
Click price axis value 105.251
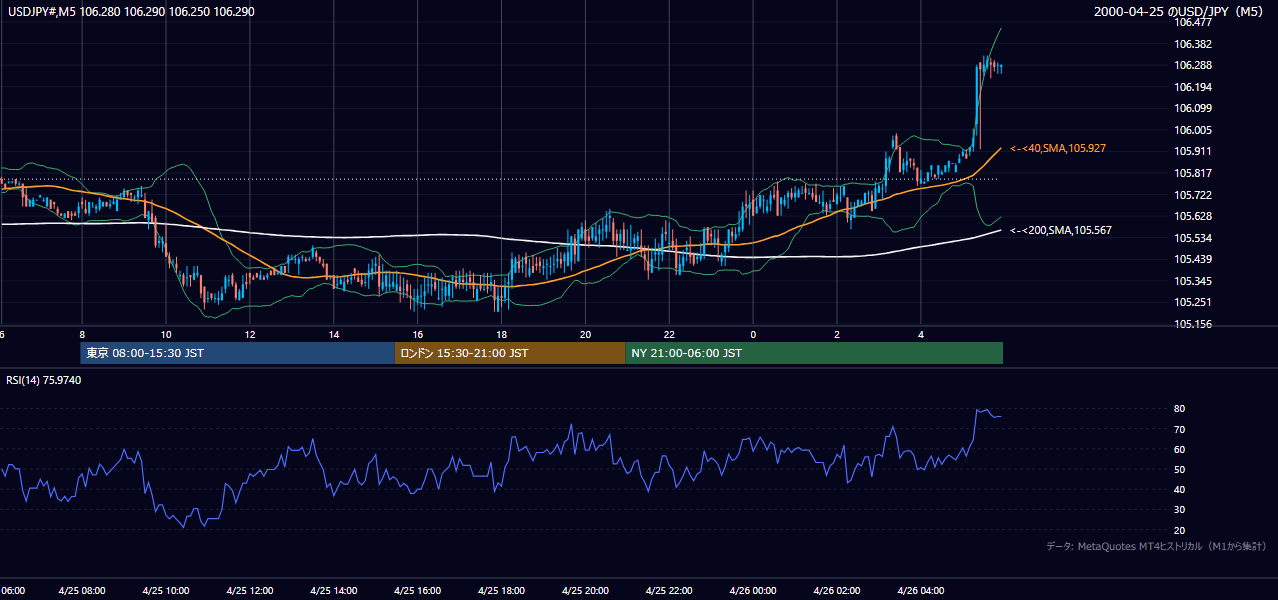[1192, 302]
